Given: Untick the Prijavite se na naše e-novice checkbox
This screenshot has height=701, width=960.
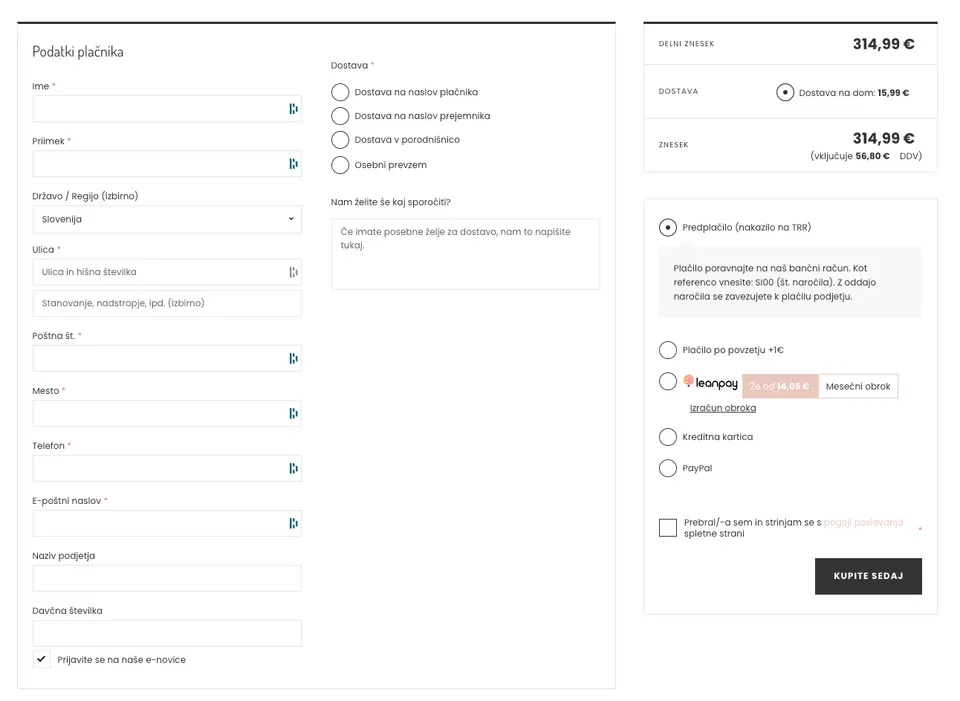Looking at the screenshot, I should click(x=42, y=659).
